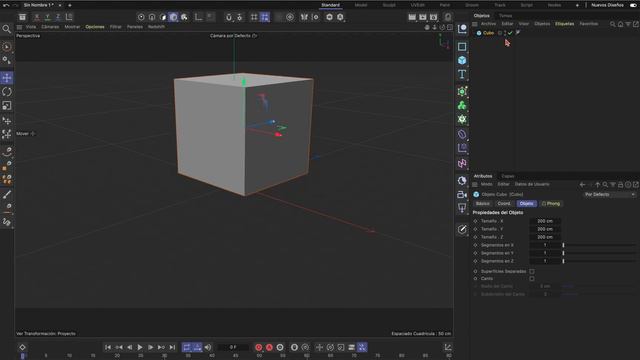Open the Por Defecto dropdown in Attributes
This screenshot has height=360, width=640.
click(610, 195)
